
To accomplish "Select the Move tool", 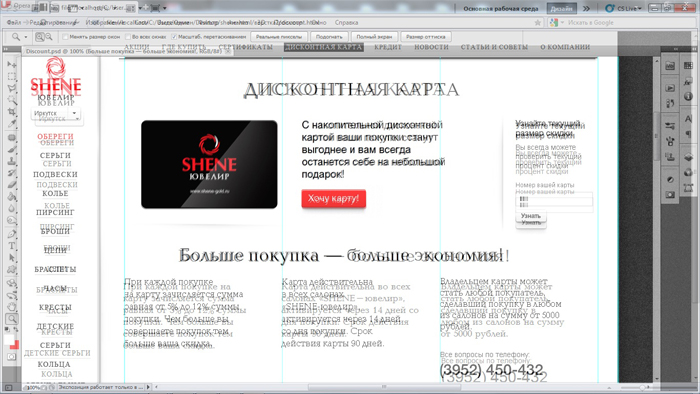I will pos(12,65).
